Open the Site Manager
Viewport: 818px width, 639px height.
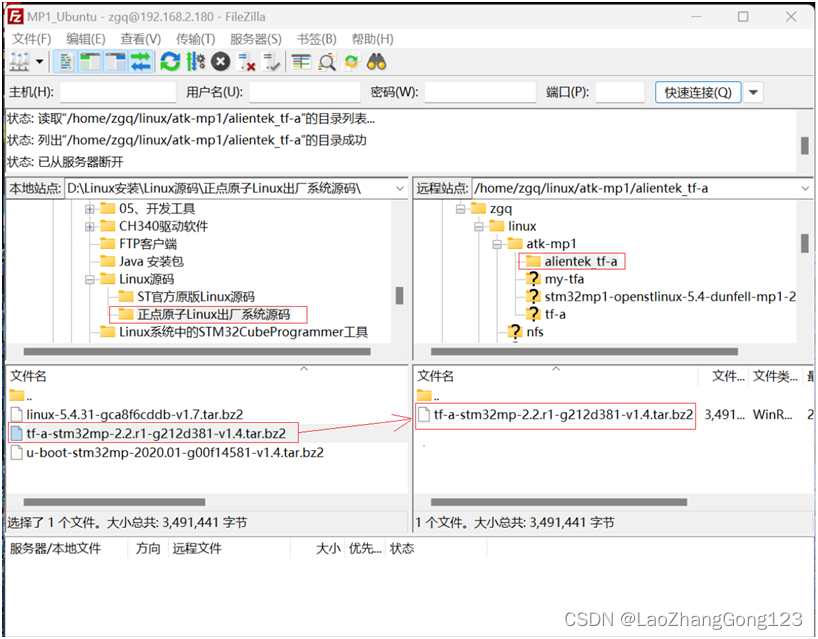(x=18, y=61)
